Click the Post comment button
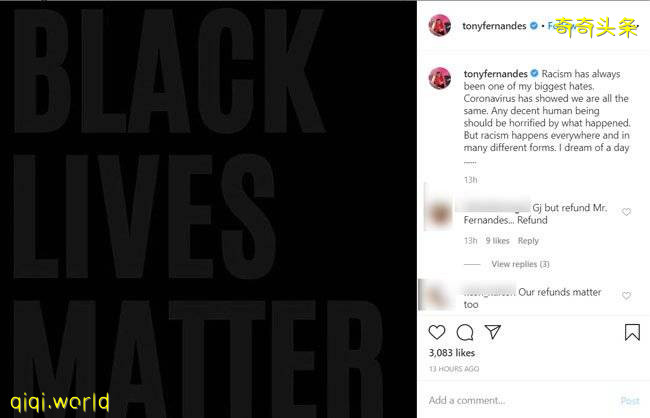Image resolution: width=650 pixels, height=418 pixels. pyautogui.click(x=630, y=401)
